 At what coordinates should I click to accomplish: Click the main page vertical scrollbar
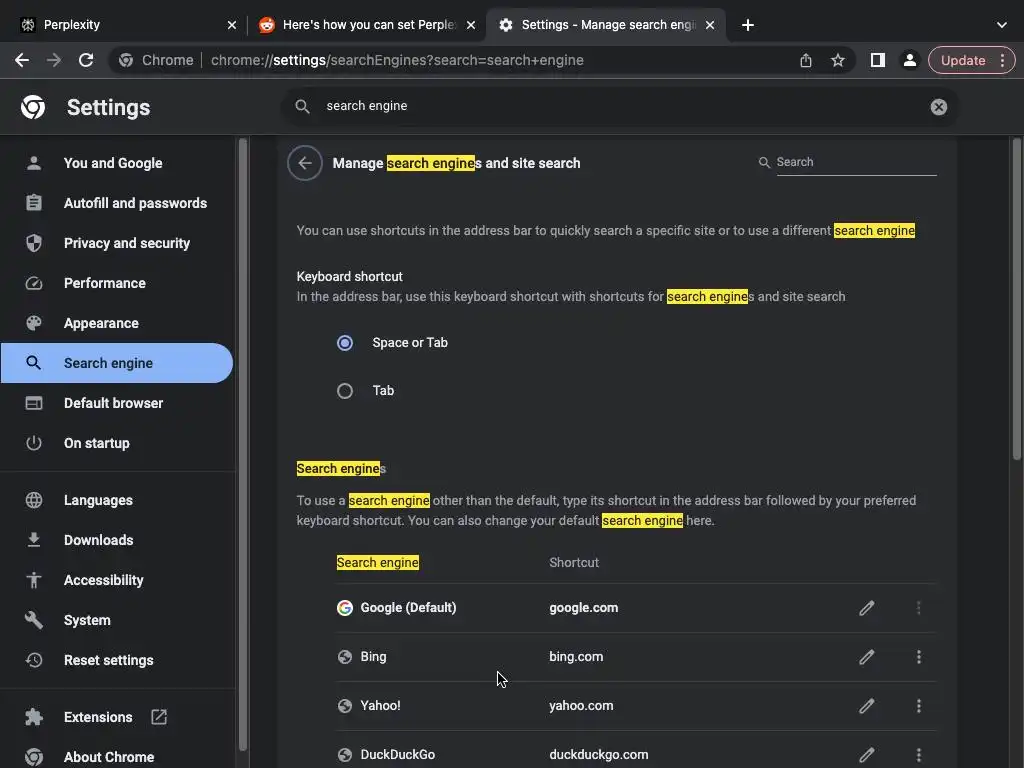click(x=1017, y=298)
